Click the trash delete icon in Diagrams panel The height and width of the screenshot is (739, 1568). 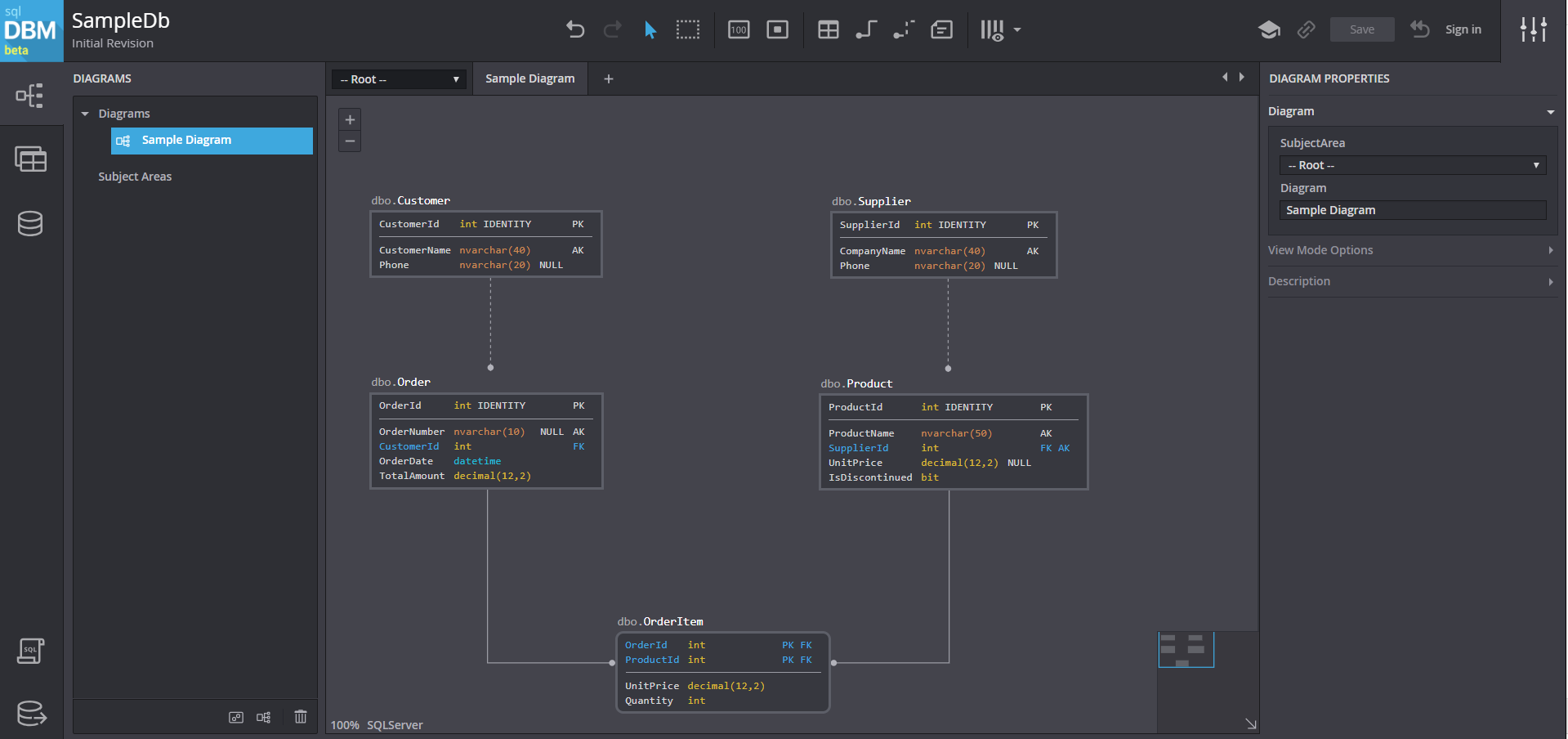301,717
